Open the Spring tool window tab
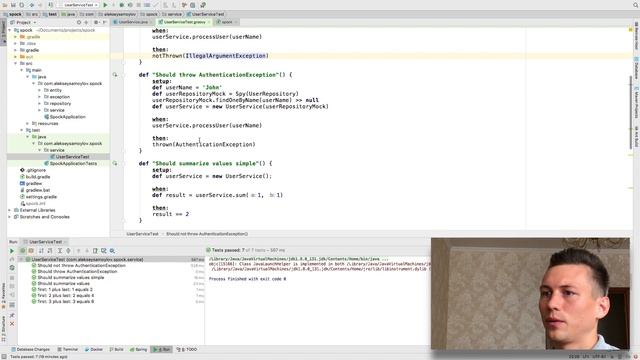This screenshot has height=360, width=640. [x=138, y=349]
